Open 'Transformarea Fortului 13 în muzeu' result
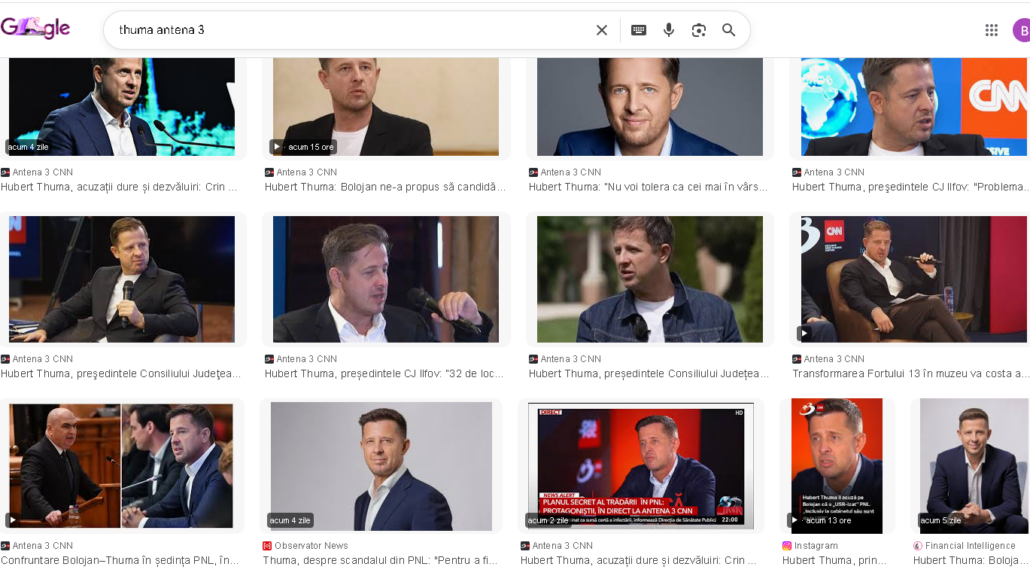 (x=910, y=374)
